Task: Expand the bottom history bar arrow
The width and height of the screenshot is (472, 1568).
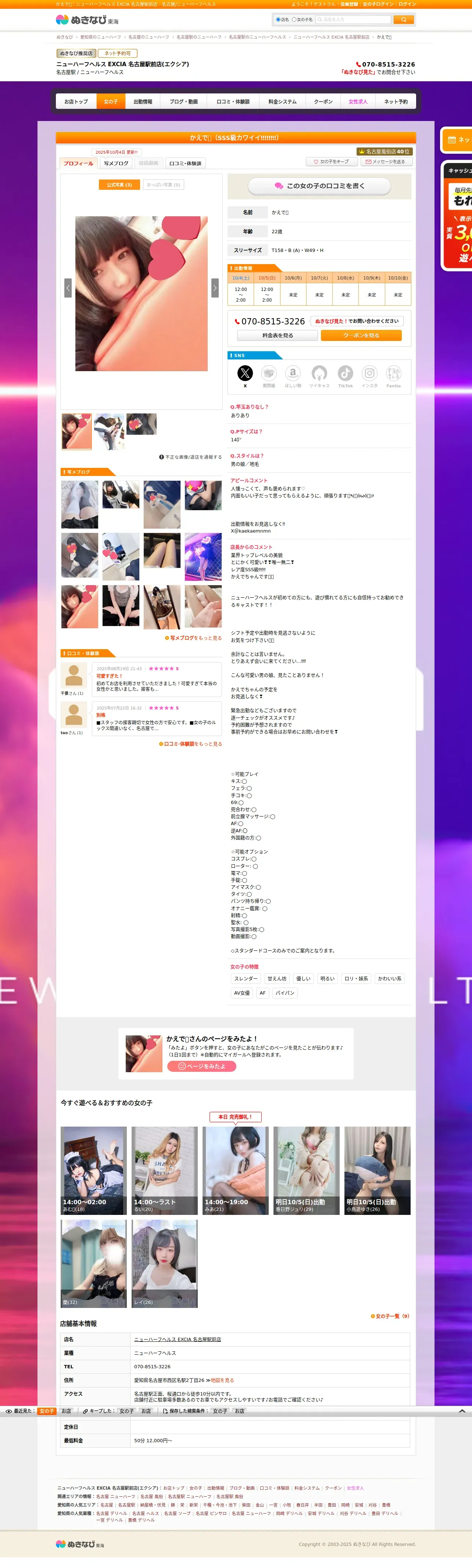Action: pos(462,1411)
